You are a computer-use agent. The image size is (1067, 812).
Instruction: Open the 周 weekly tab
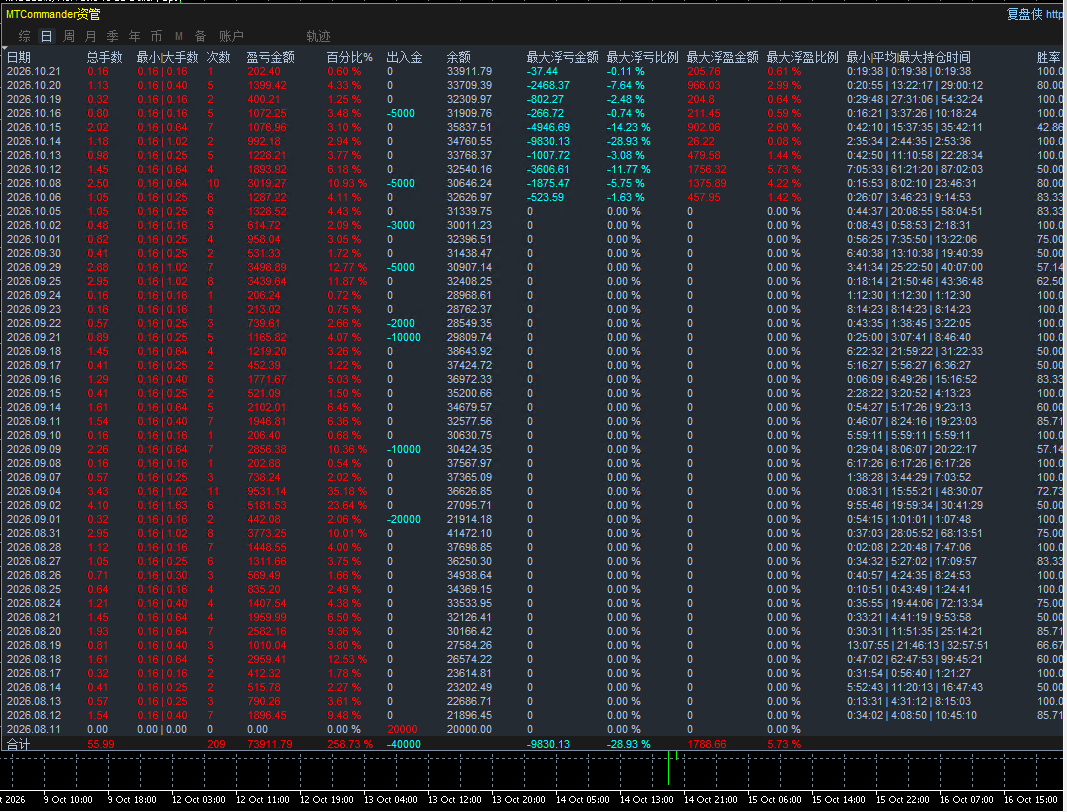point(69,36)
